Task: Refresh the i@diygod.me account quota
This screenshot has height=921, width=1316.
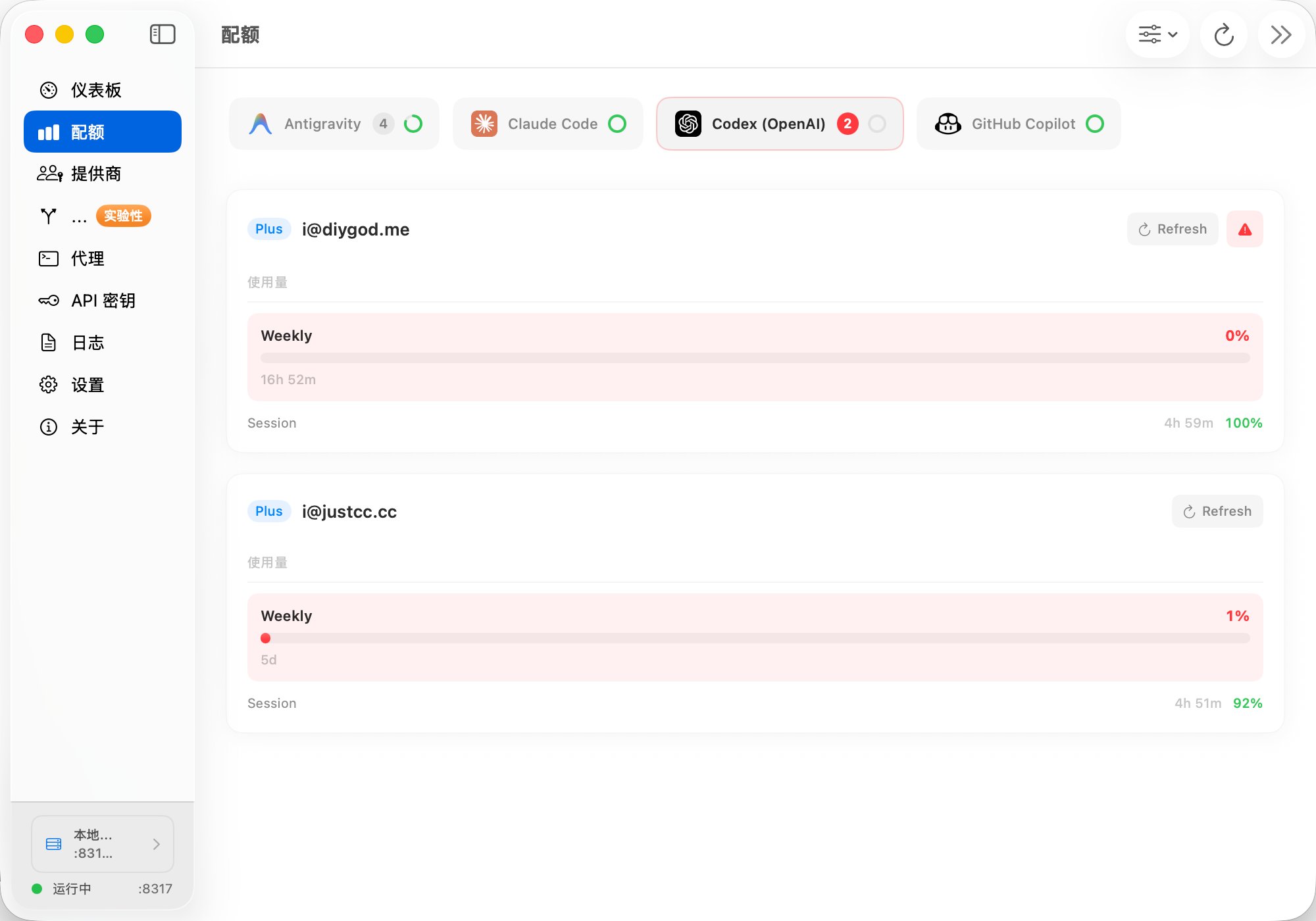Action: [1173, 230]
